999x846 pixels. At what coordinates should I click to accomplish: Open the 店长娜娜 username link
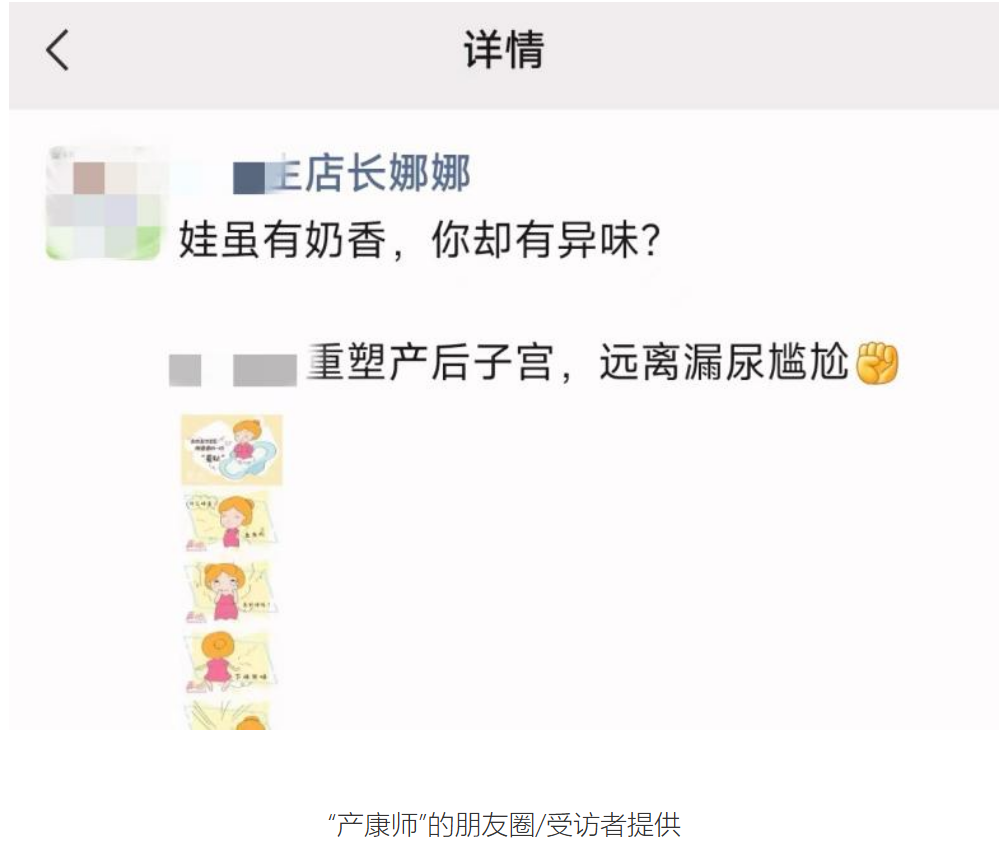pos(374,173)
